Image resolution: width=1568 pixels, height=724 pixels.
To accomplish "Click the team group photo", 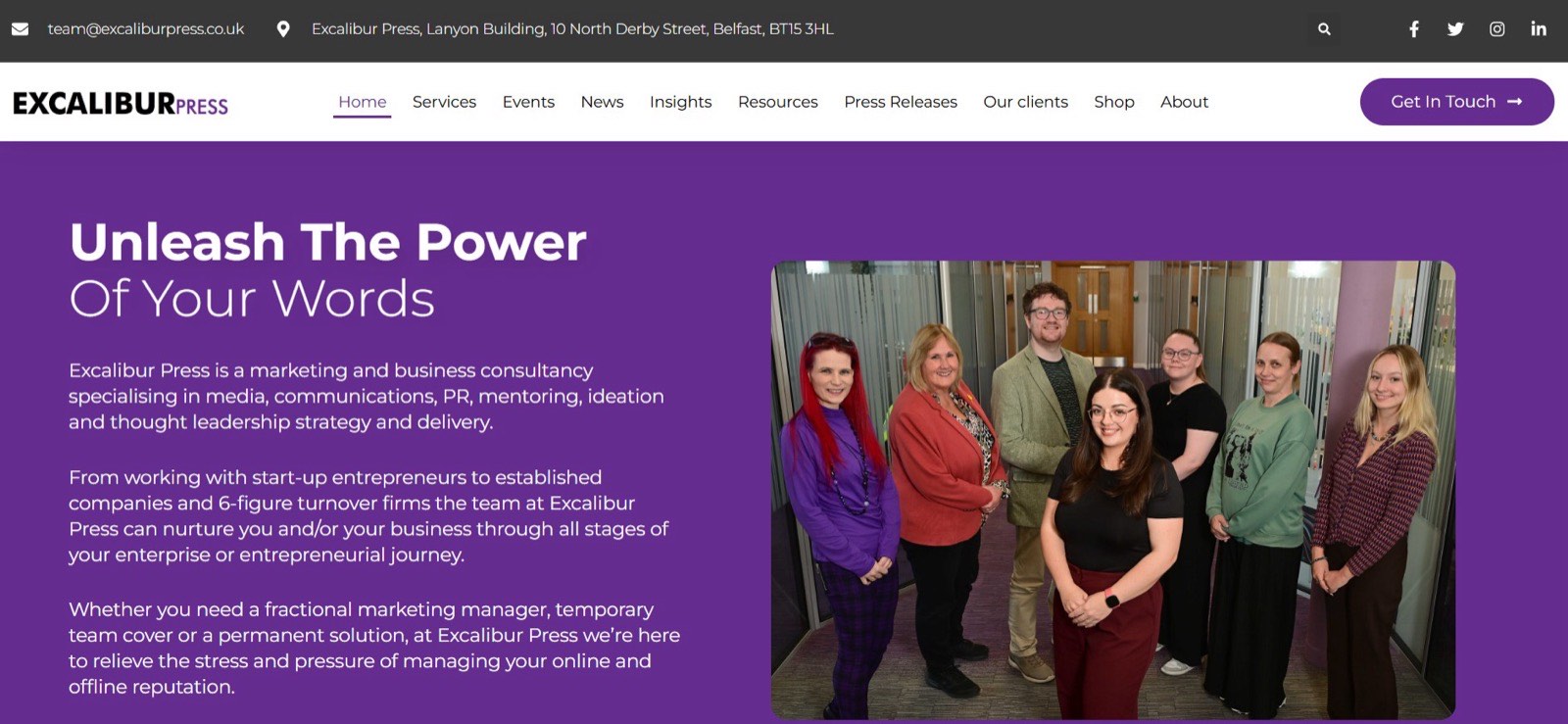I will tap(1113, 490).
